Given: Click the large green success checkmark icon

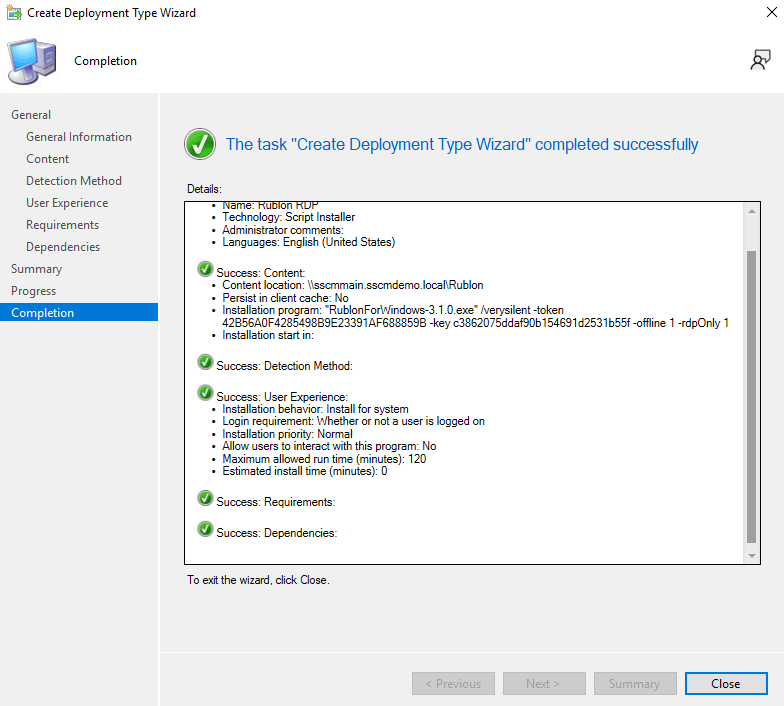Looking at the screenshot, I should pos(200,144).
